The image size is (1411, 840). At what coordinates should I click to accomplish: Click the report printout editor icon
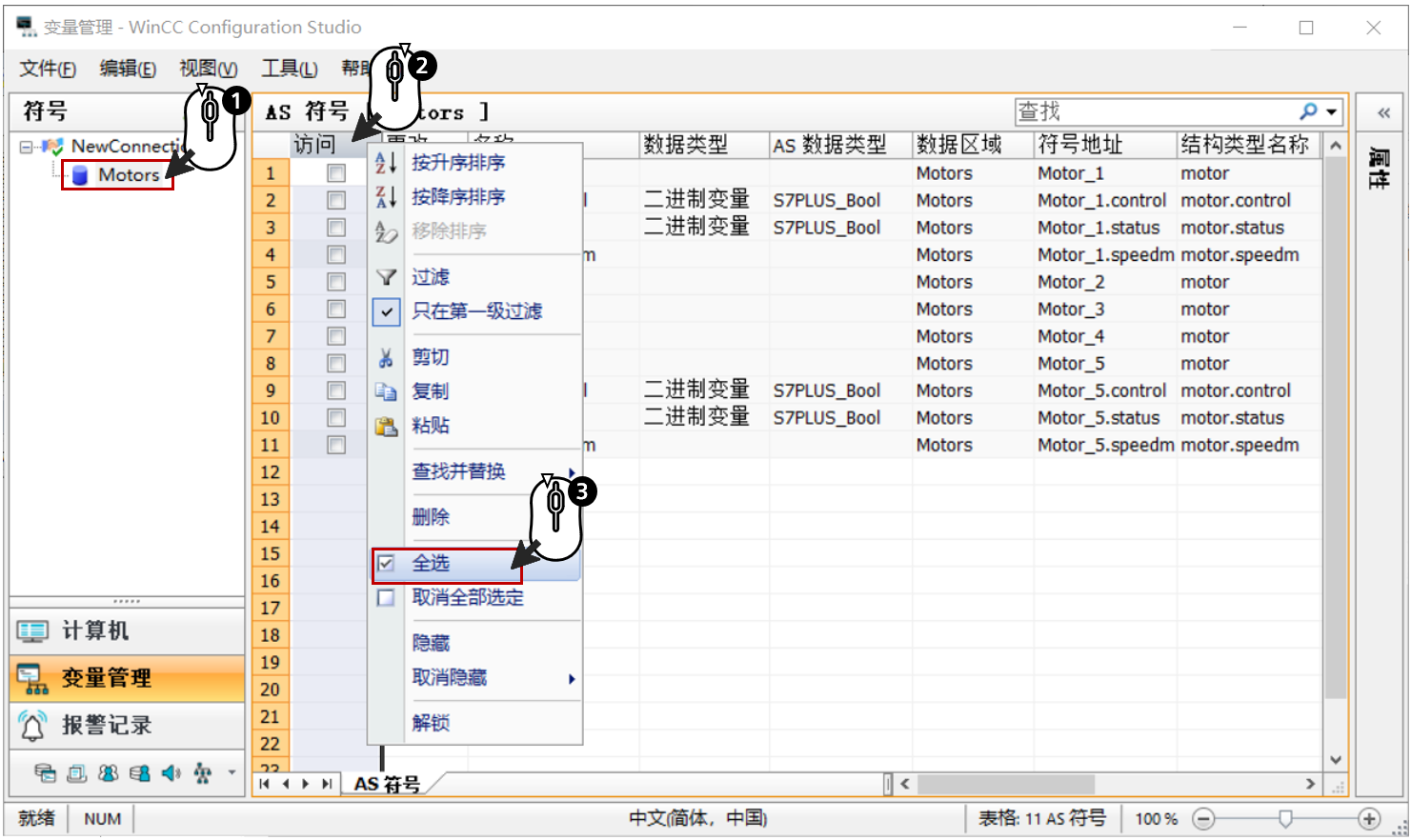click(x=76, y=772)
